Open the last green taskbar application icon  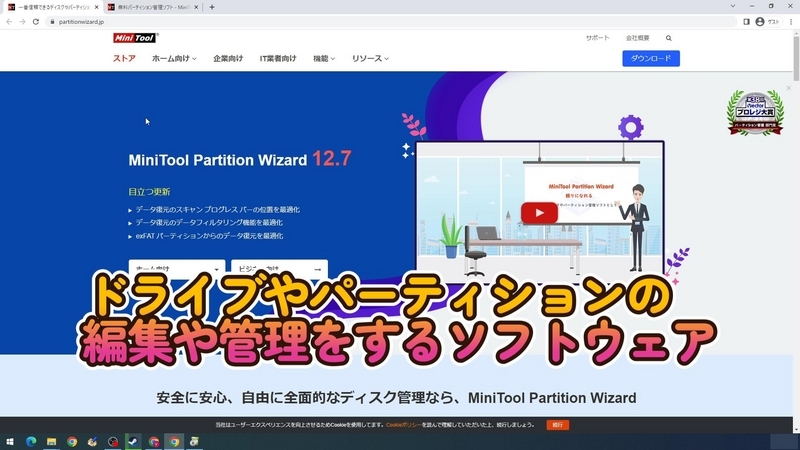coord(194,442)
